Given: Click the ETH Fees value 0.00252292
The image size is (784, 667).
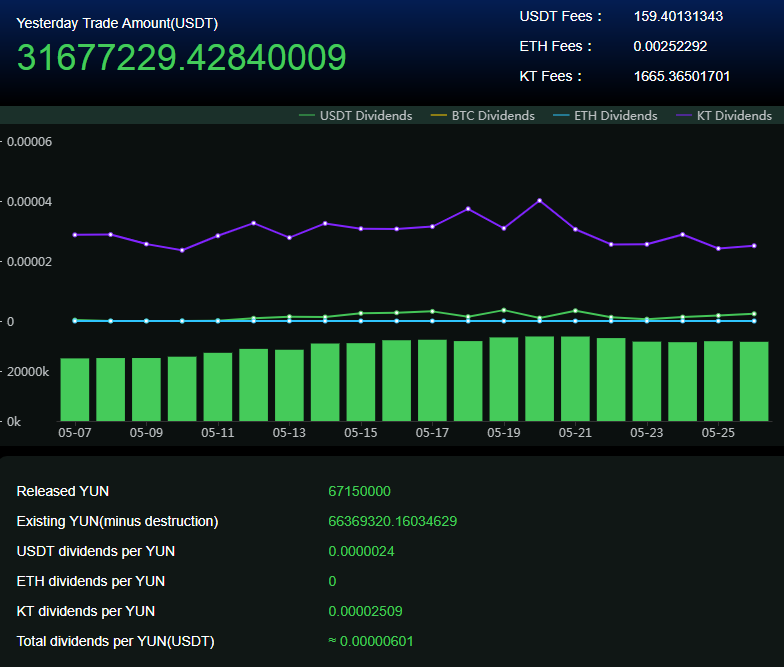Looking at the screenshot, I should pos(670,46).
